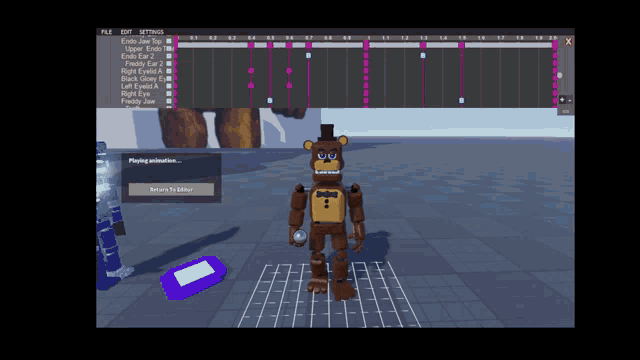Image resolution: width=640 pixels, height=360 pixels.
Task: Click the purple tablet device on floor
Action: point(193,278)
